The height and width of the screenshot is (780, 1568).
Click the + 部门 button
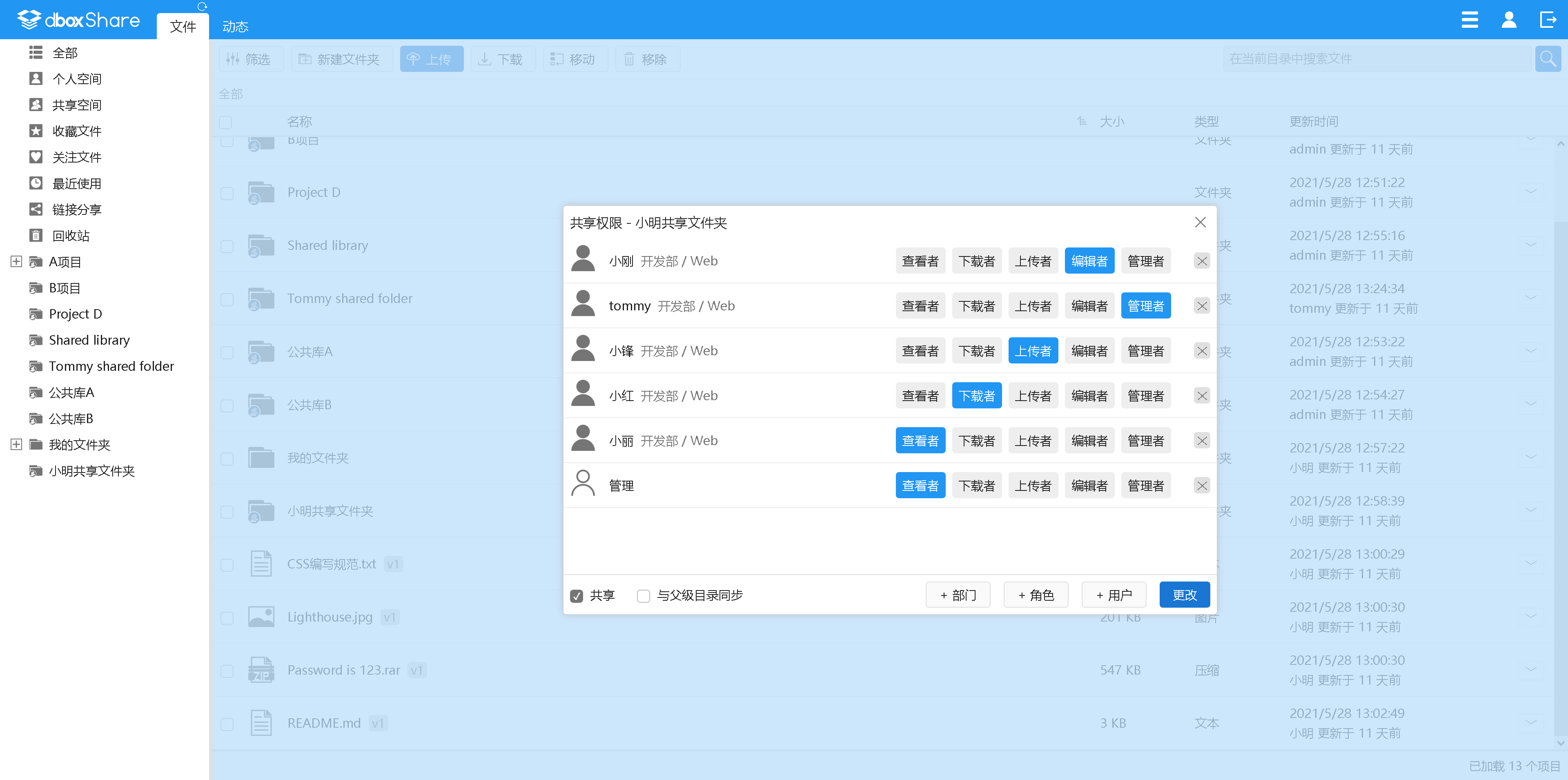click(x=958, y=595)
